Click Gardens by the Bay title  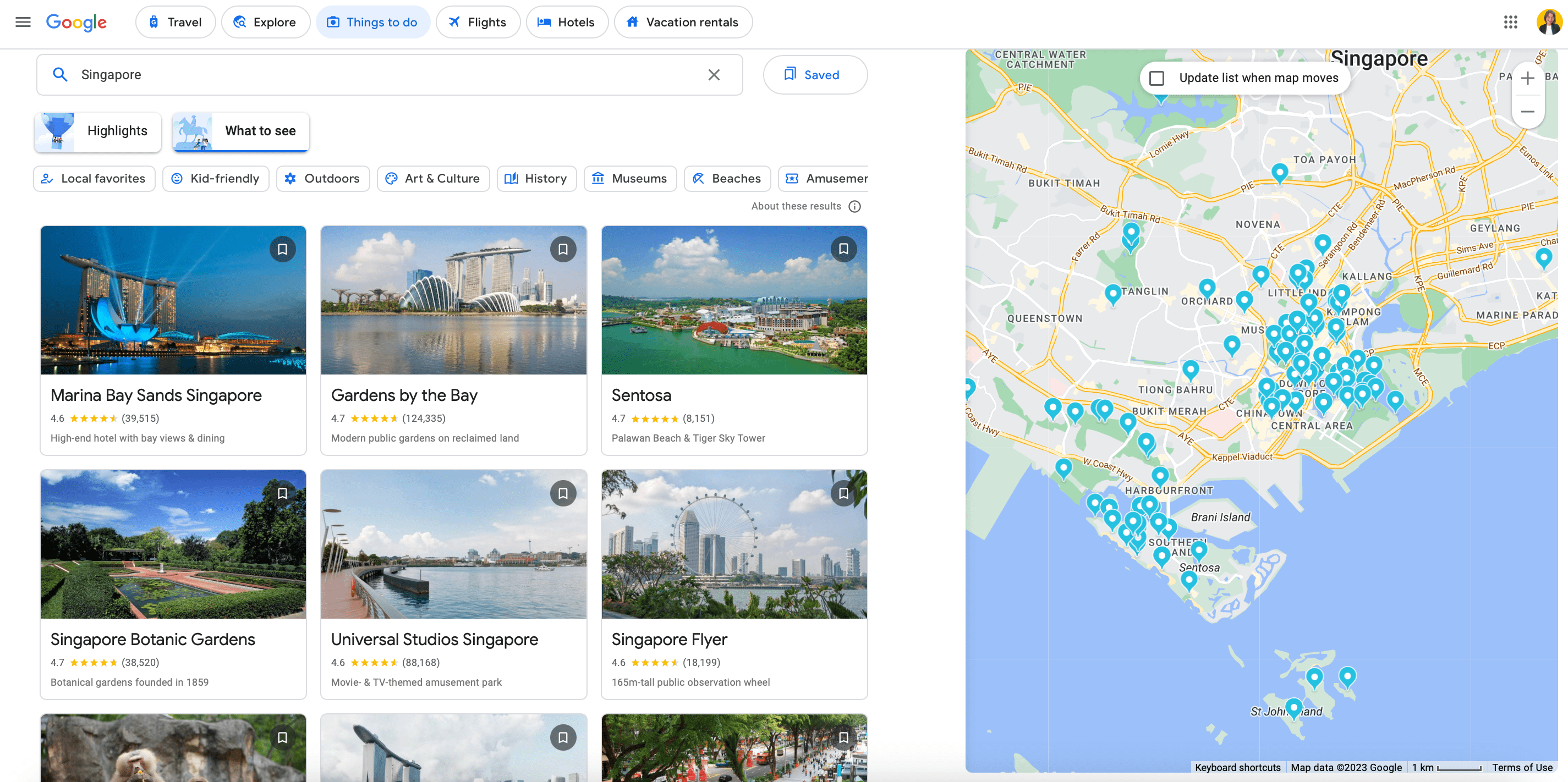pyautogui.click(x=404, y=395)
